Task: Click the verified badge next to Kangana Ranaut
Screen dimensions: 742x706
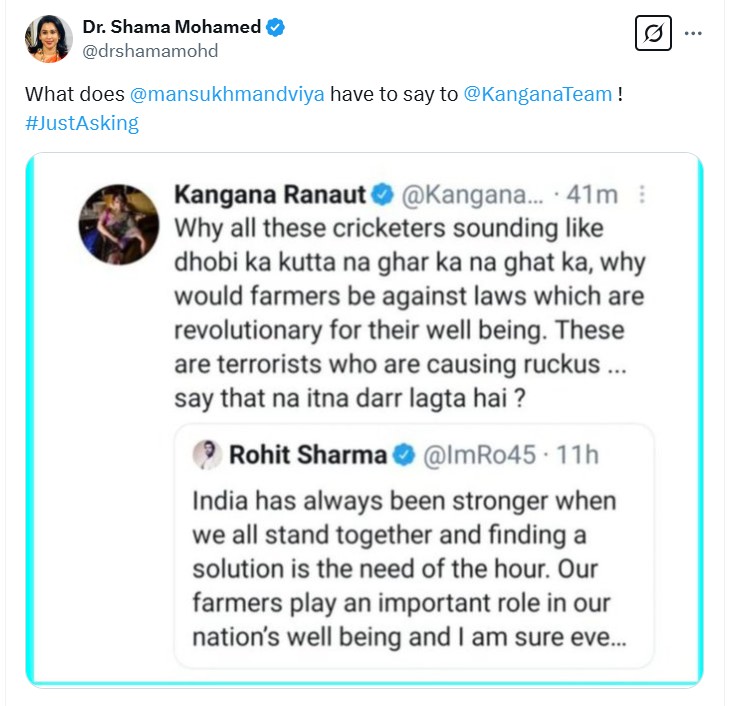Action: point(382,194)
